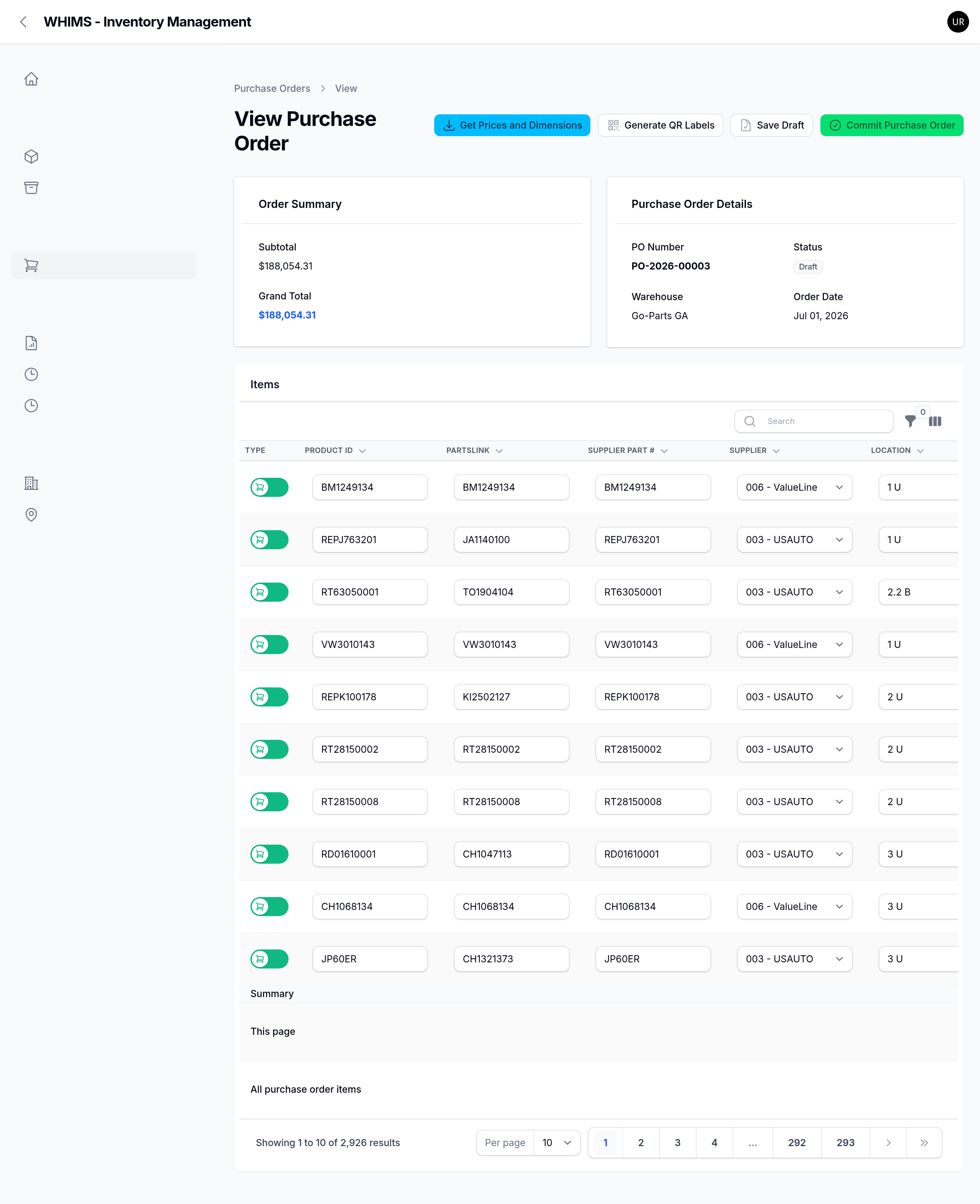Click the blue Grand Total $188,054.31
980x1204 pixels.
point(287,315)
